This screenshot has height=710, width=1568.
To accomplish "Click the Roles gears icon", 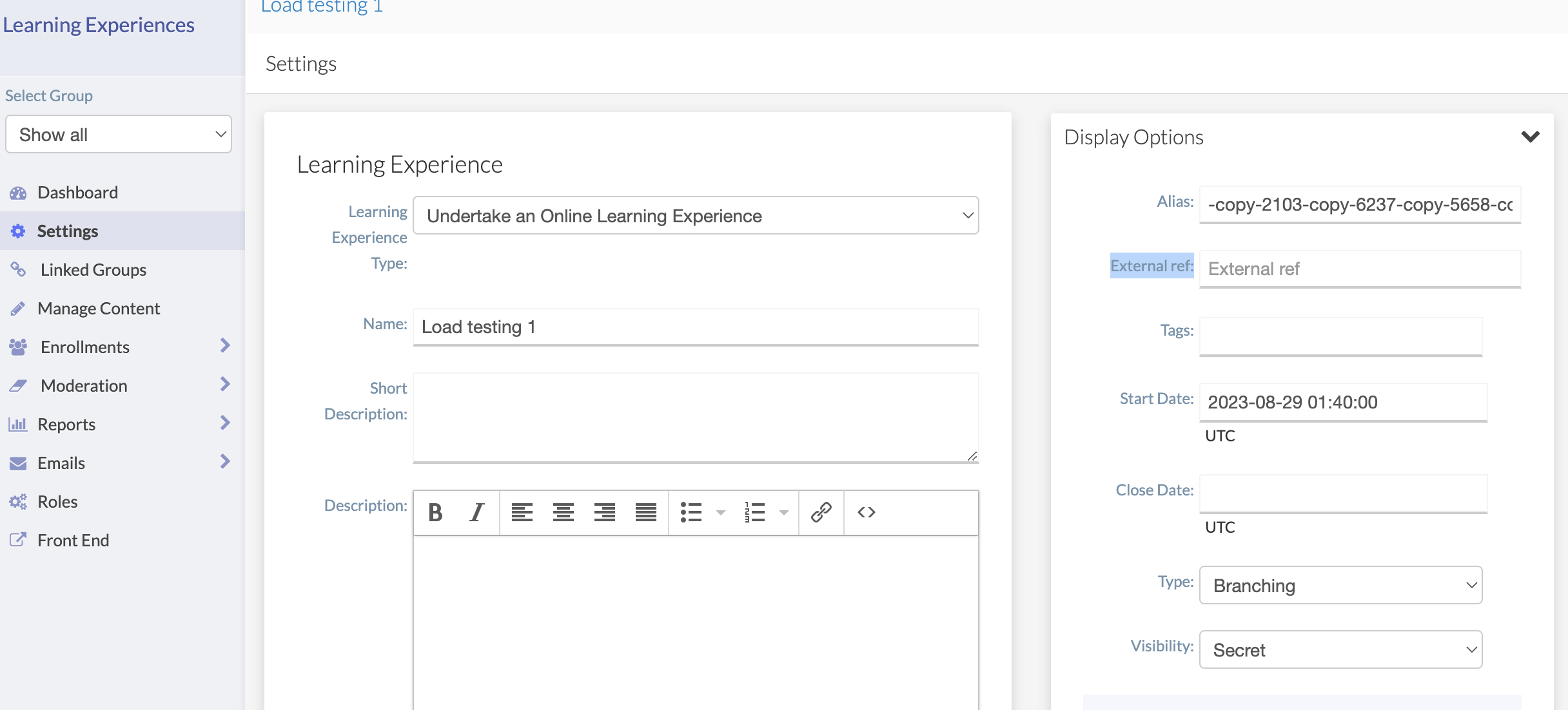I will pos(18,502).
